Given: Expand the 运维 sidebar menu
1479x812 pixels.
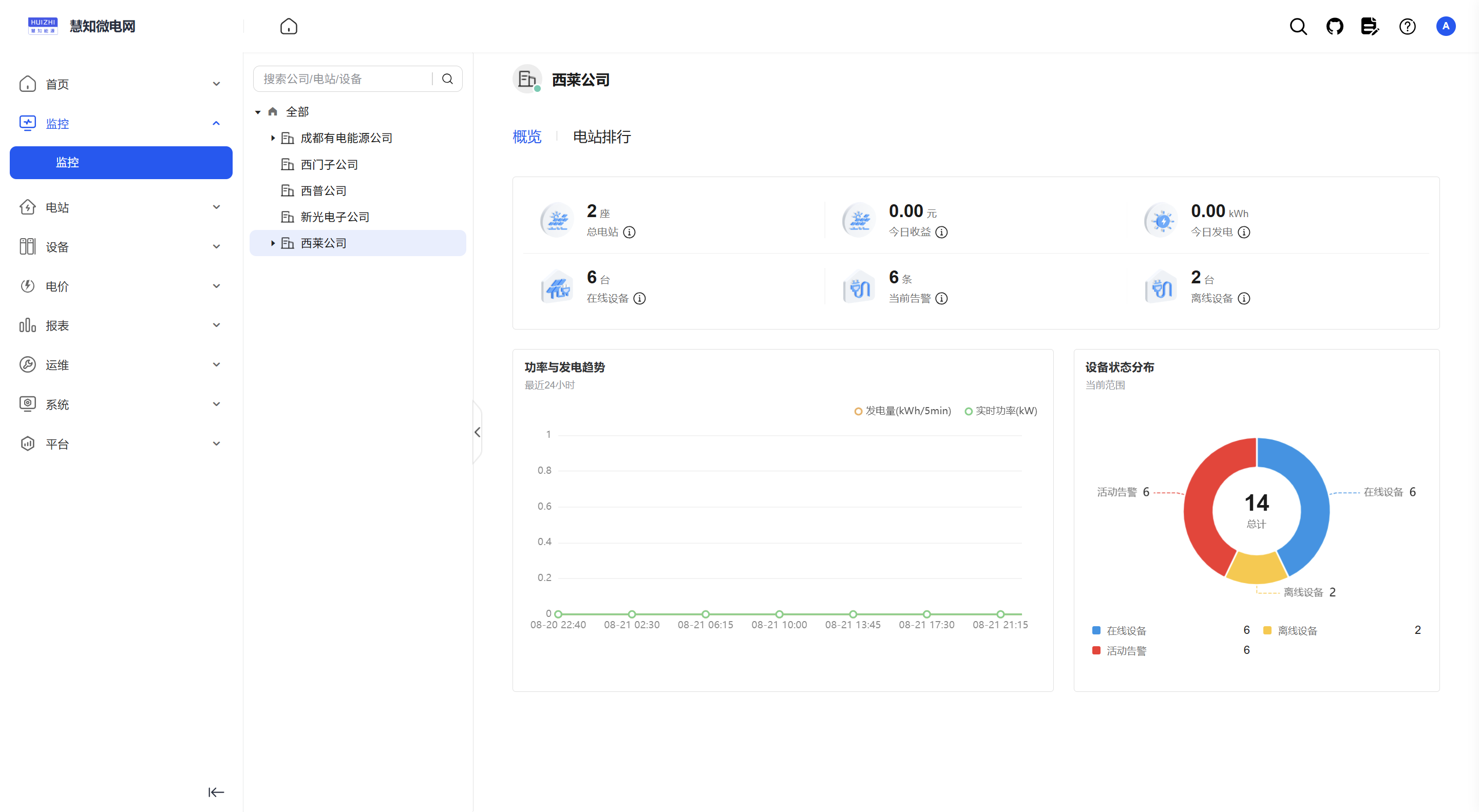Looking at the screenshot, I should point(121,365).
